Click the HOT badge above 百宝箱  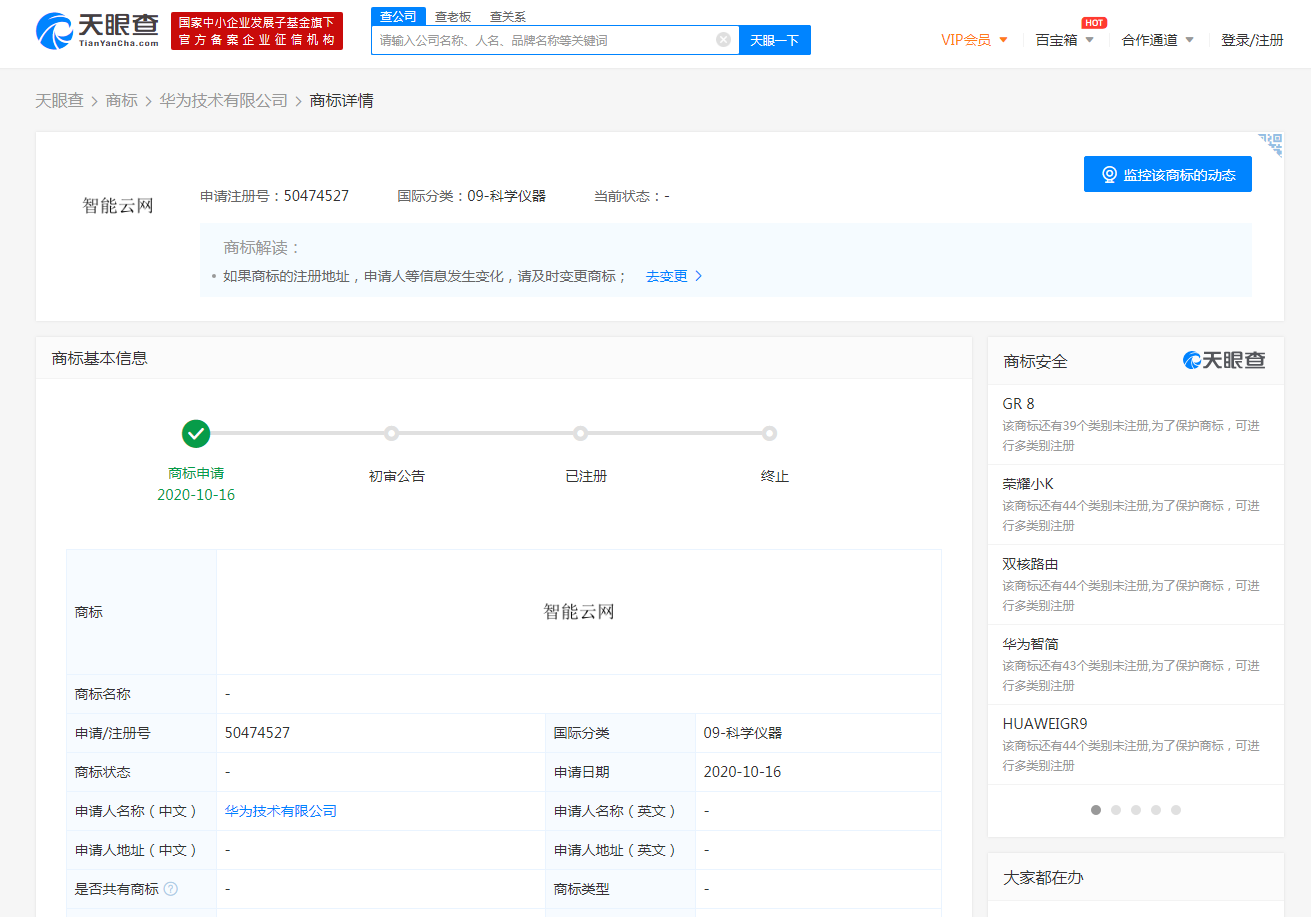pos(1094,22)
